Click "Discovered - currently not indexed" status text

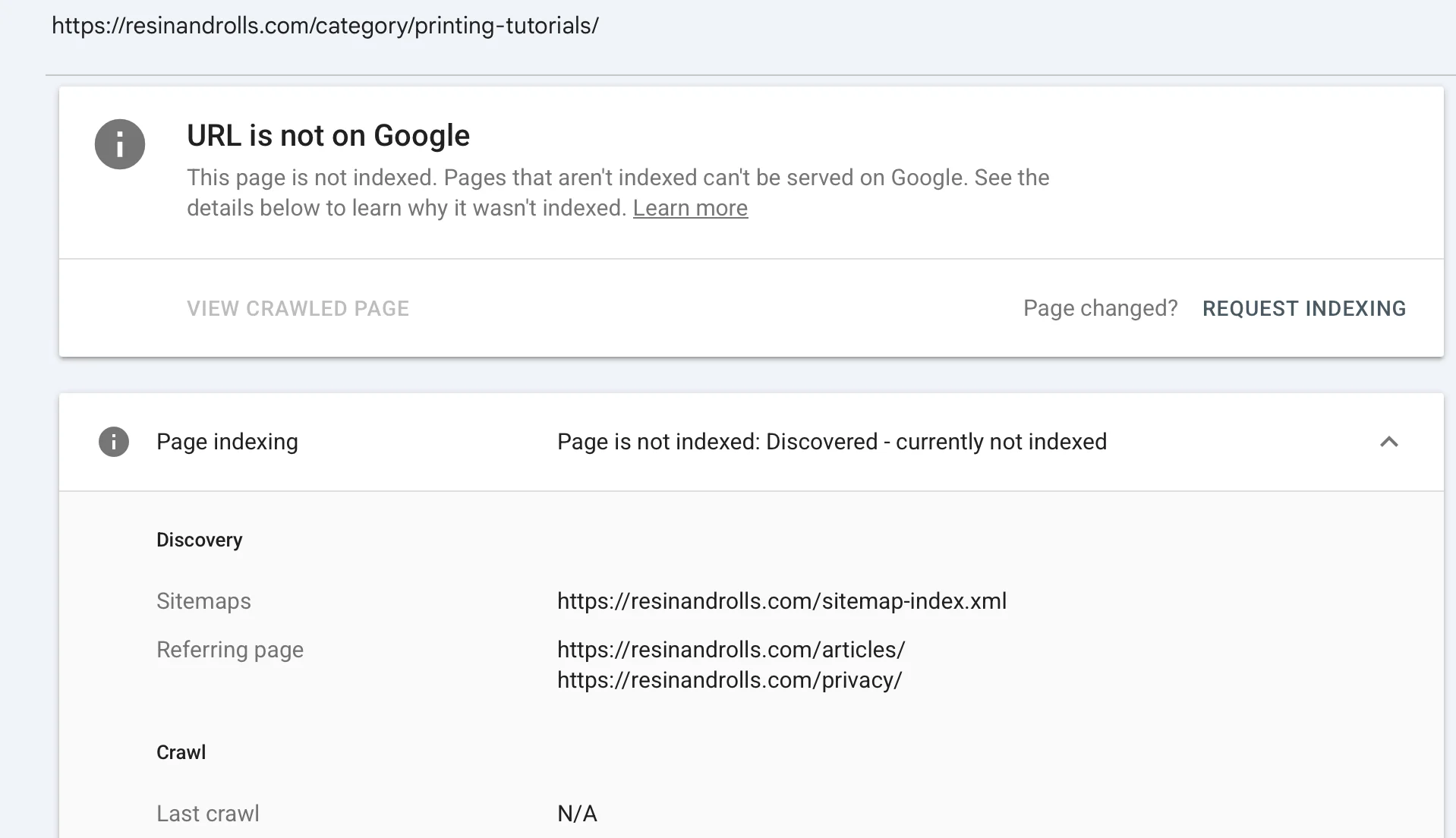936,442
